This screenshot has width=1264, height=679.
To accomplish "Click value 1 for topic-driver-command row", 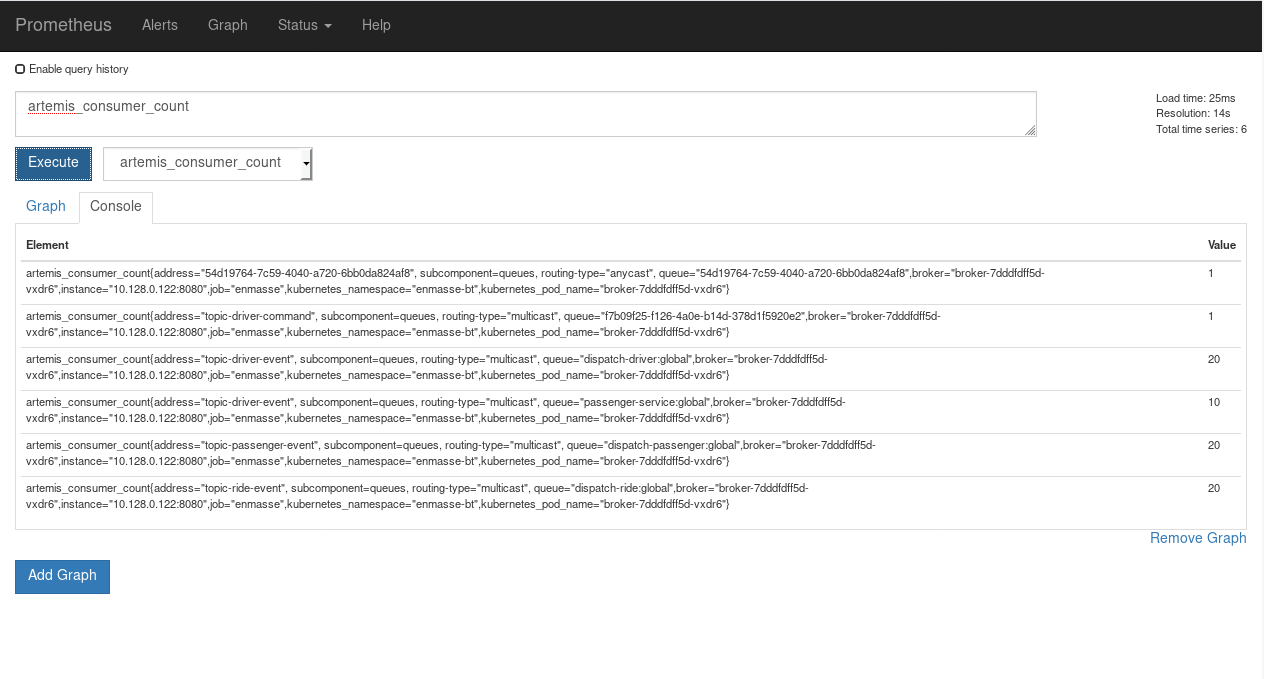I will coord(1211,316).
